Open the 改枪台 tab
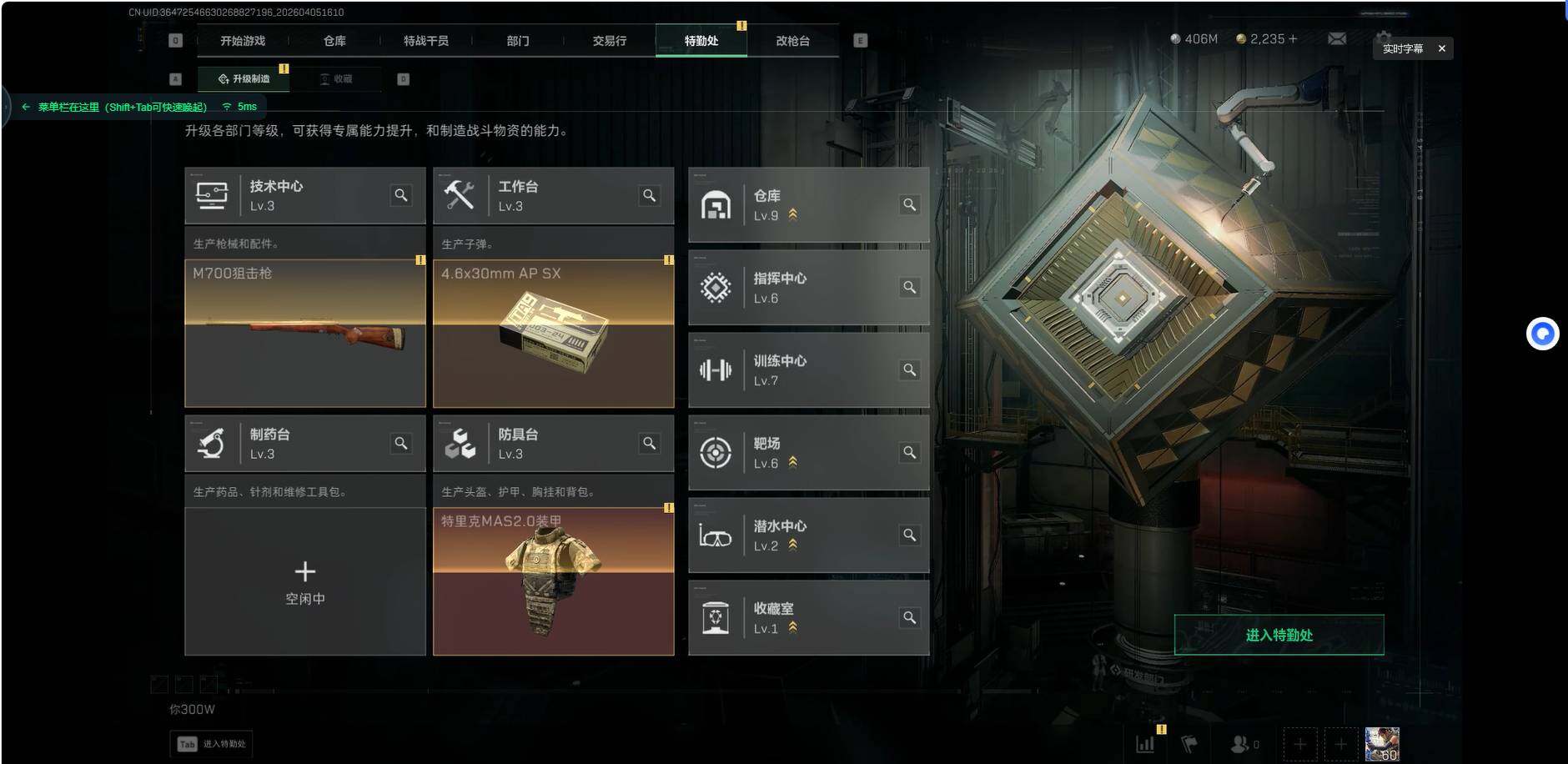Screen dimensions: 1568x764 [792, 41]
